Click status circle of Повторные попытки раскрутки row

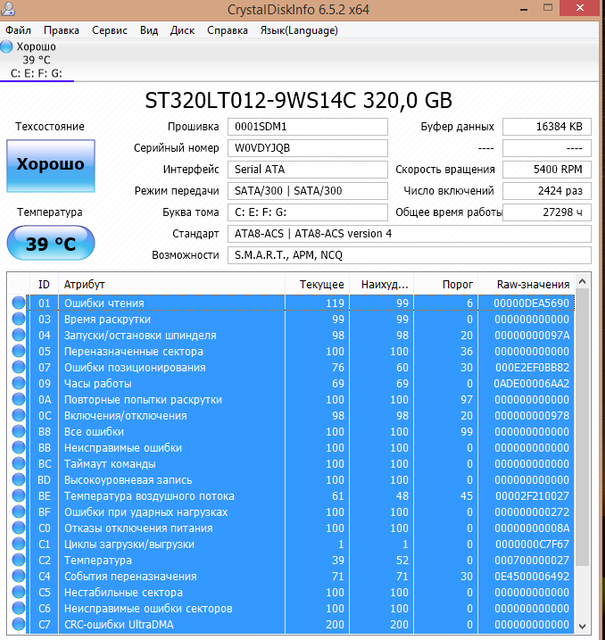(x=18, y=400)
